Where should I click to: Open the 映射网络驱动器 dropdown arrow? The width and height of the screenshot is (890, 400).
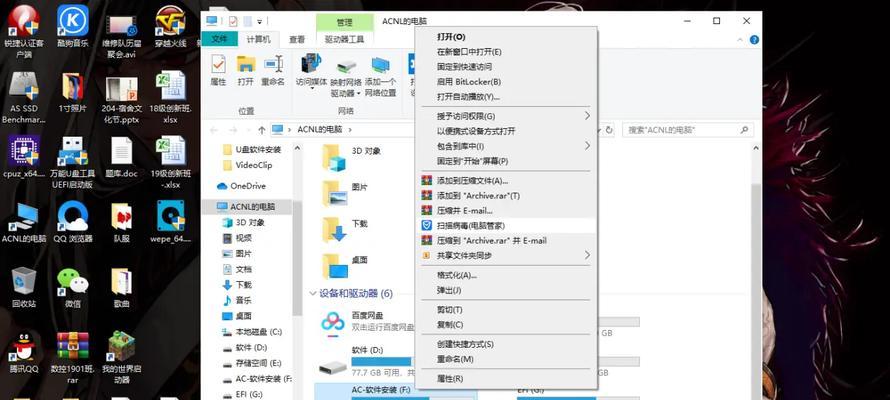[359, 92]
